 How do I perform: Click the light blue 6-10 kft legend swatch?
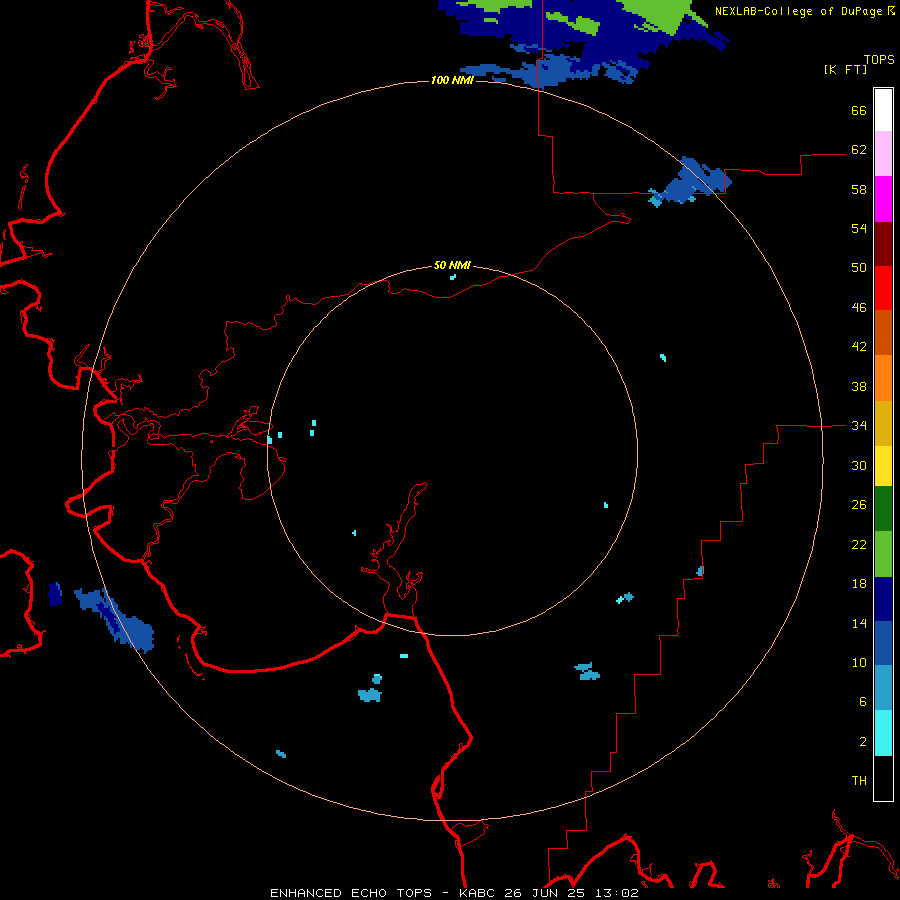tap(883, 688)
